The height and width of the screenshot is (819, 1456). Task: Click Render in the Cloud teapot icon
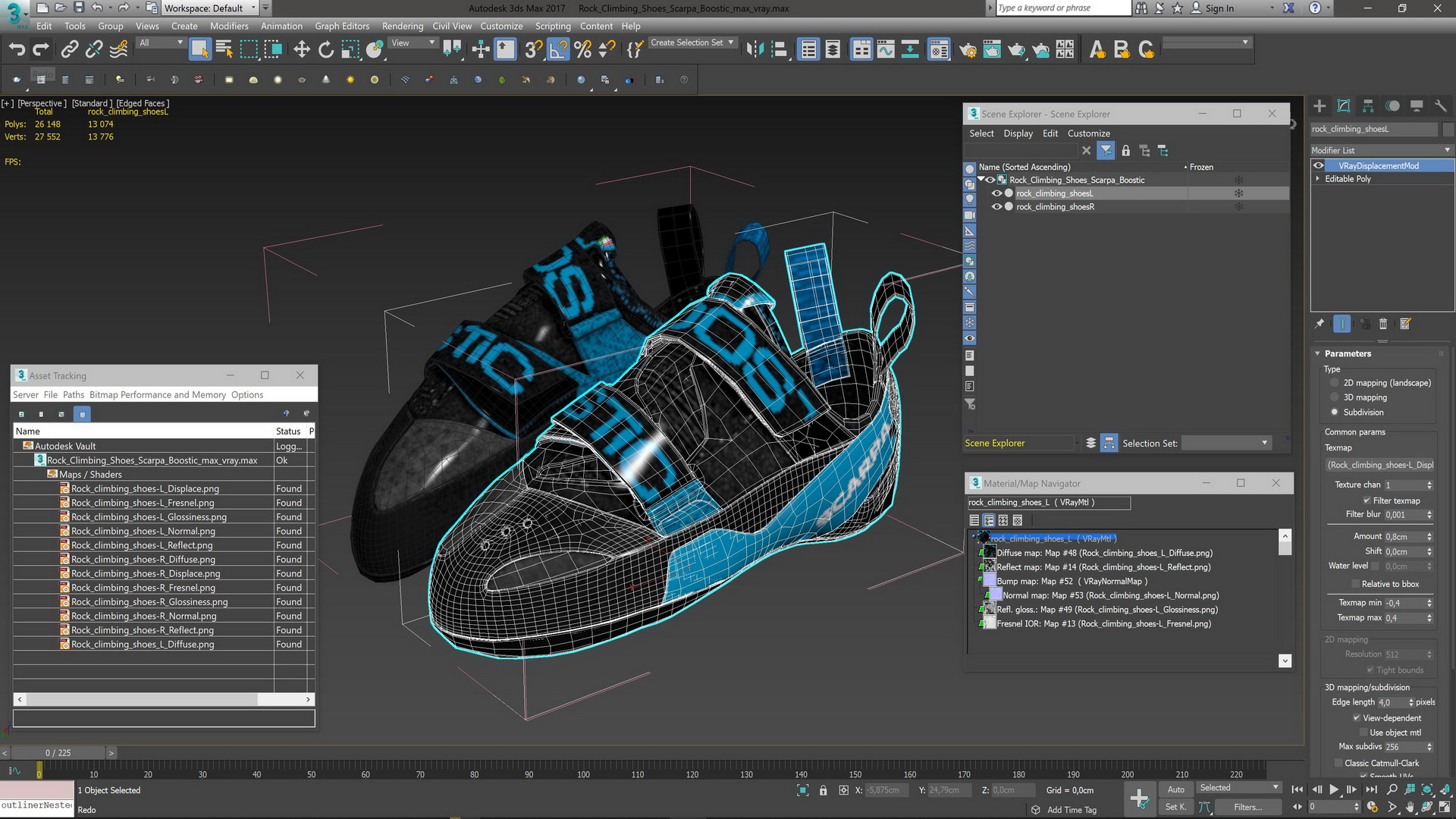pyautogui.click(x=1040, y=50)
